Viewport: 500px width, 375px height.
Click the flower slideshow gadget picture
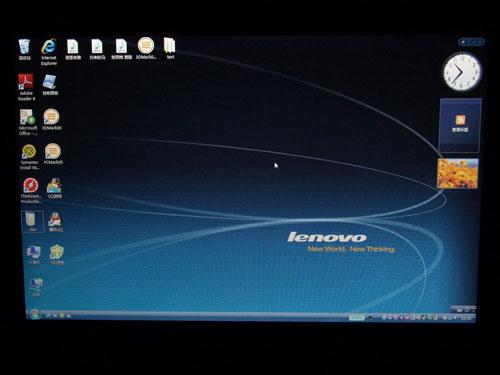(x=458, y=173)
